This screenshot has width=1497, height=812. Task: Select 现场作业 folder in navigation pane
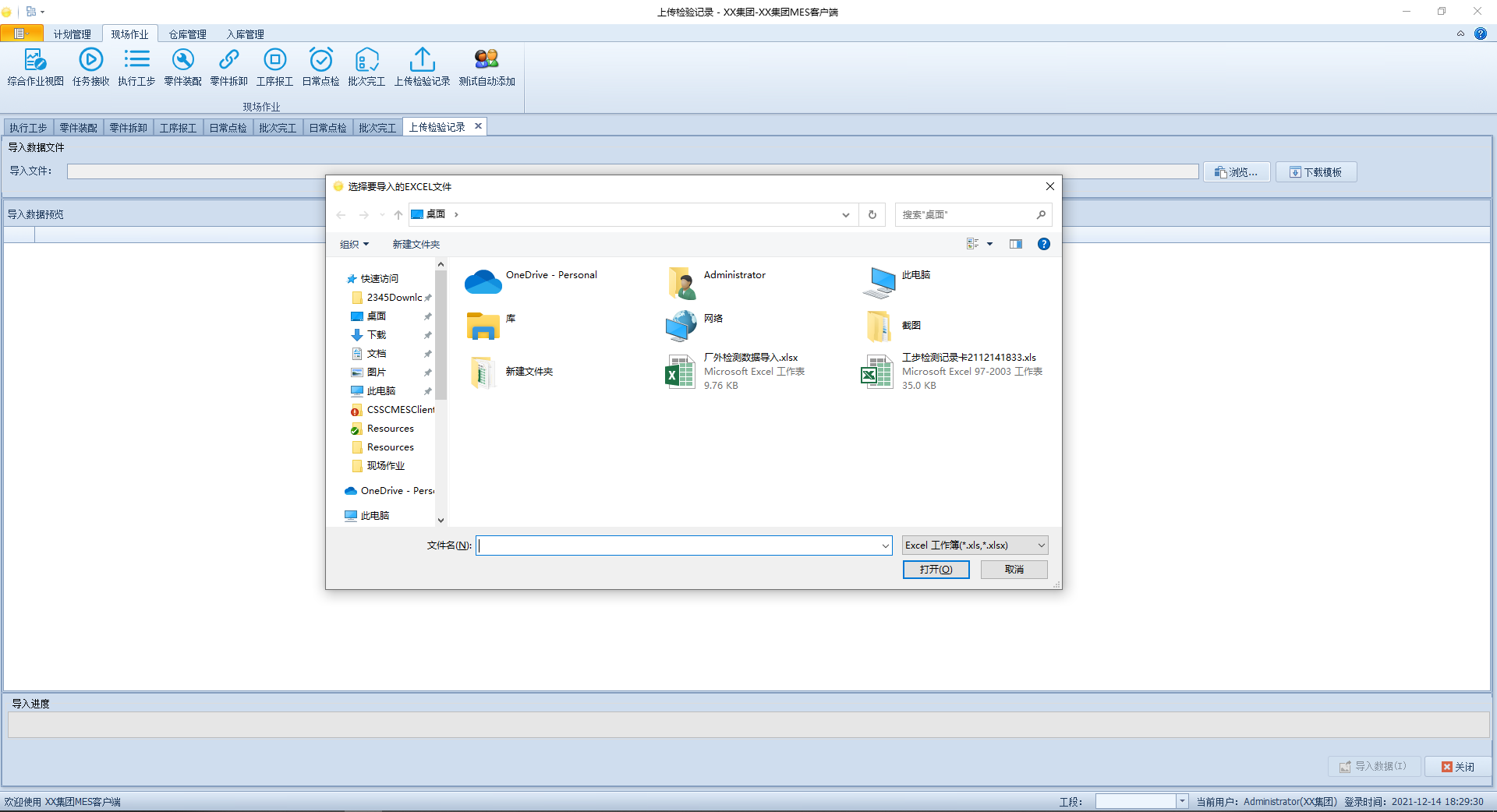379,466
